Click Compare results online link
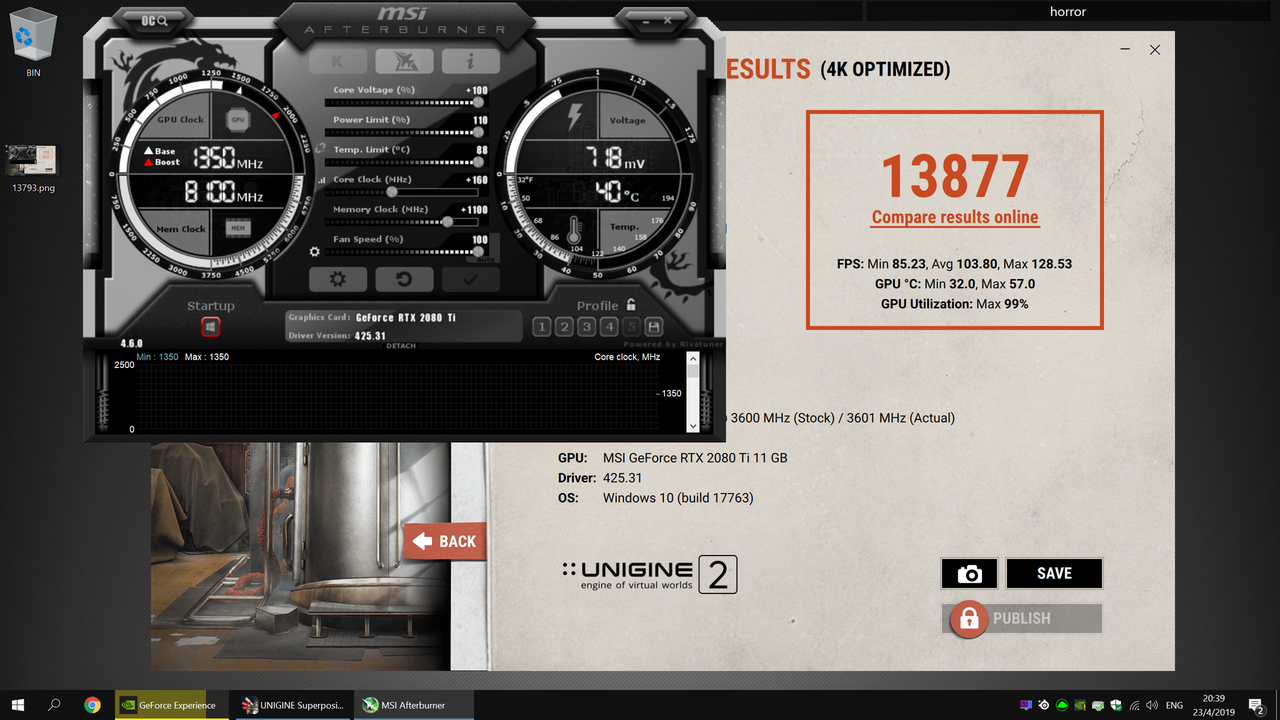1280x720 pixels. (x=955, y=217)
